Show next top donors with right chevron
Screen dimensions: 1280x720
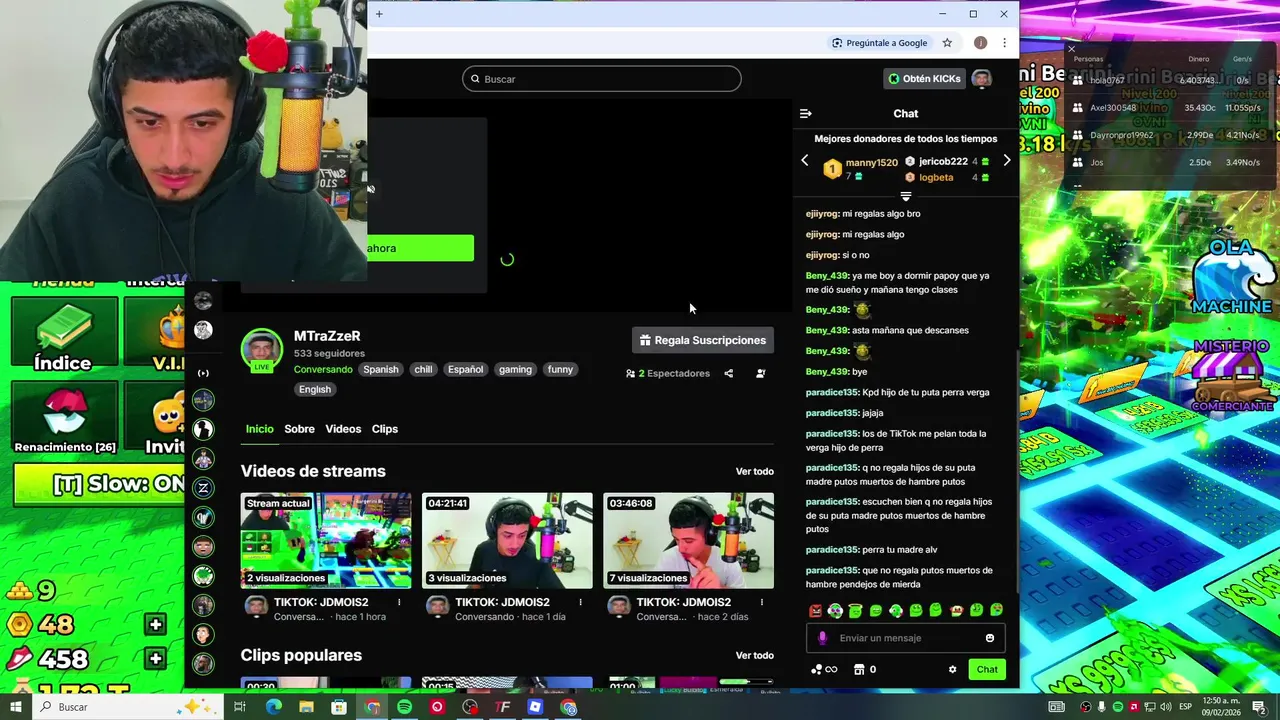click(1007, 161)
